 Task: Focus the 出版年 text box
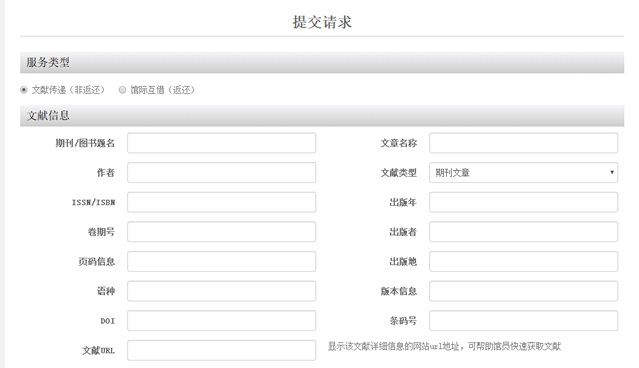(x=523, y=202)
